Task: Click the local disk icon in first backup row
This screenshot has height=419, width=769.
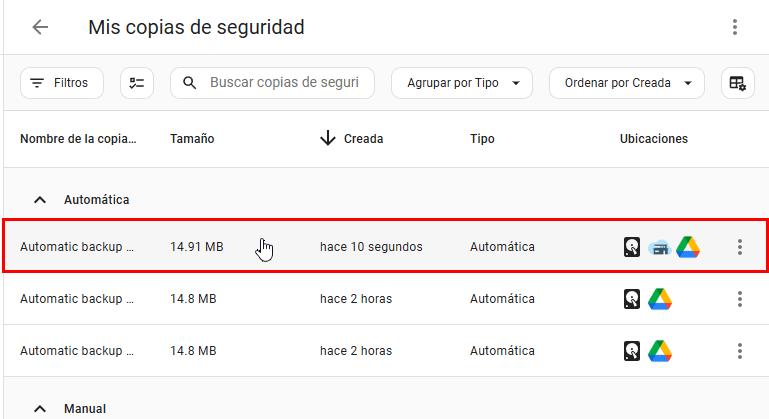Action: click(x=631, y=247)
